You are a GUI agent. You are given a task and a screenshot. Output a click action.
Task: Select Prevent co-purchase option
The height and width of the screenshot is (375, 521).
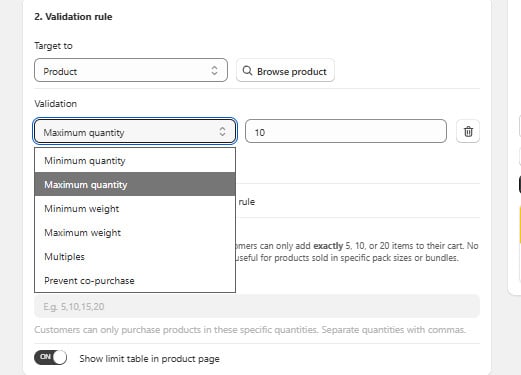pos(135,280)
